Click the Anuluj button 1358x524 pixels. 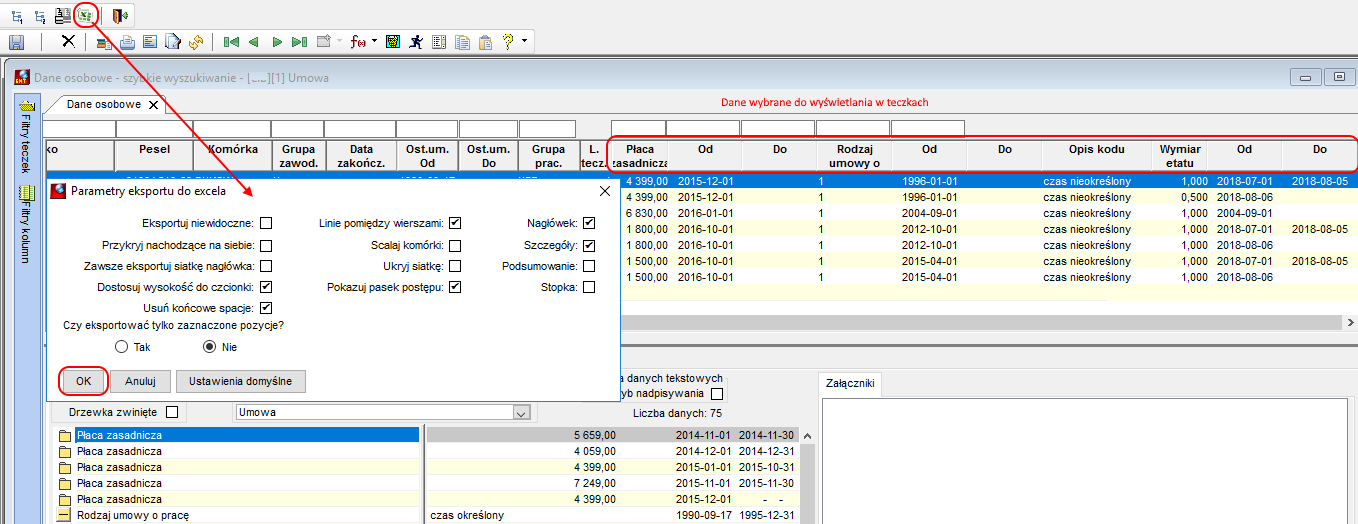(x=141, y=381)
